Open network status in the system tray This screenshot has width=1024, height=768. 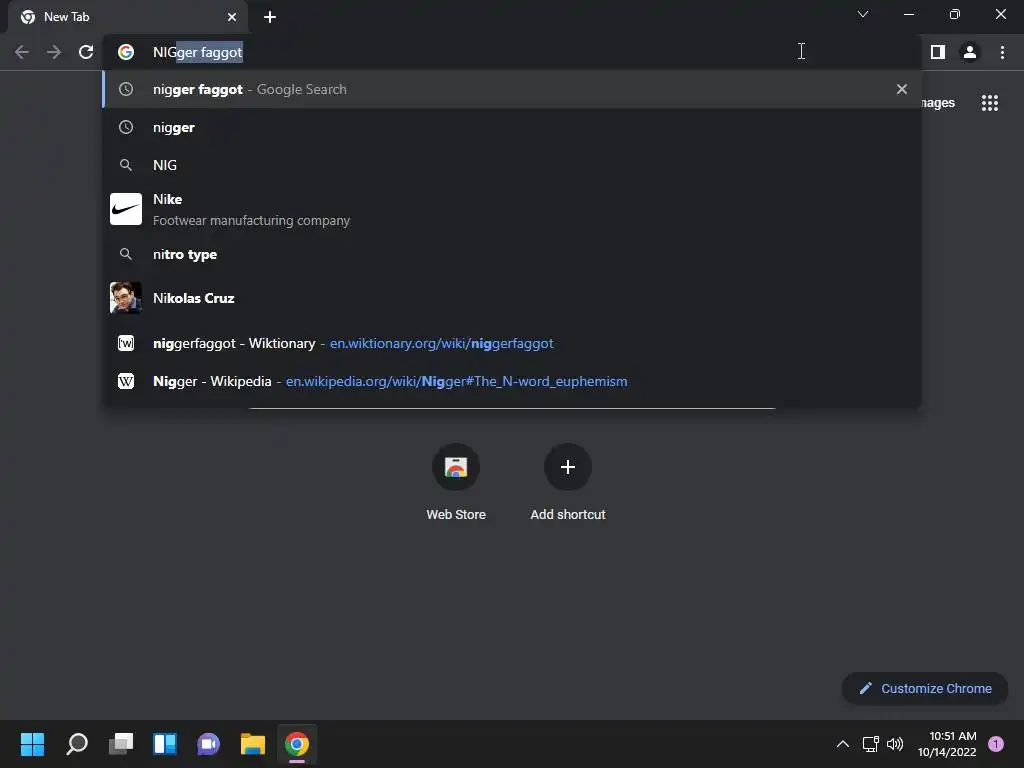tap(871, 744)
